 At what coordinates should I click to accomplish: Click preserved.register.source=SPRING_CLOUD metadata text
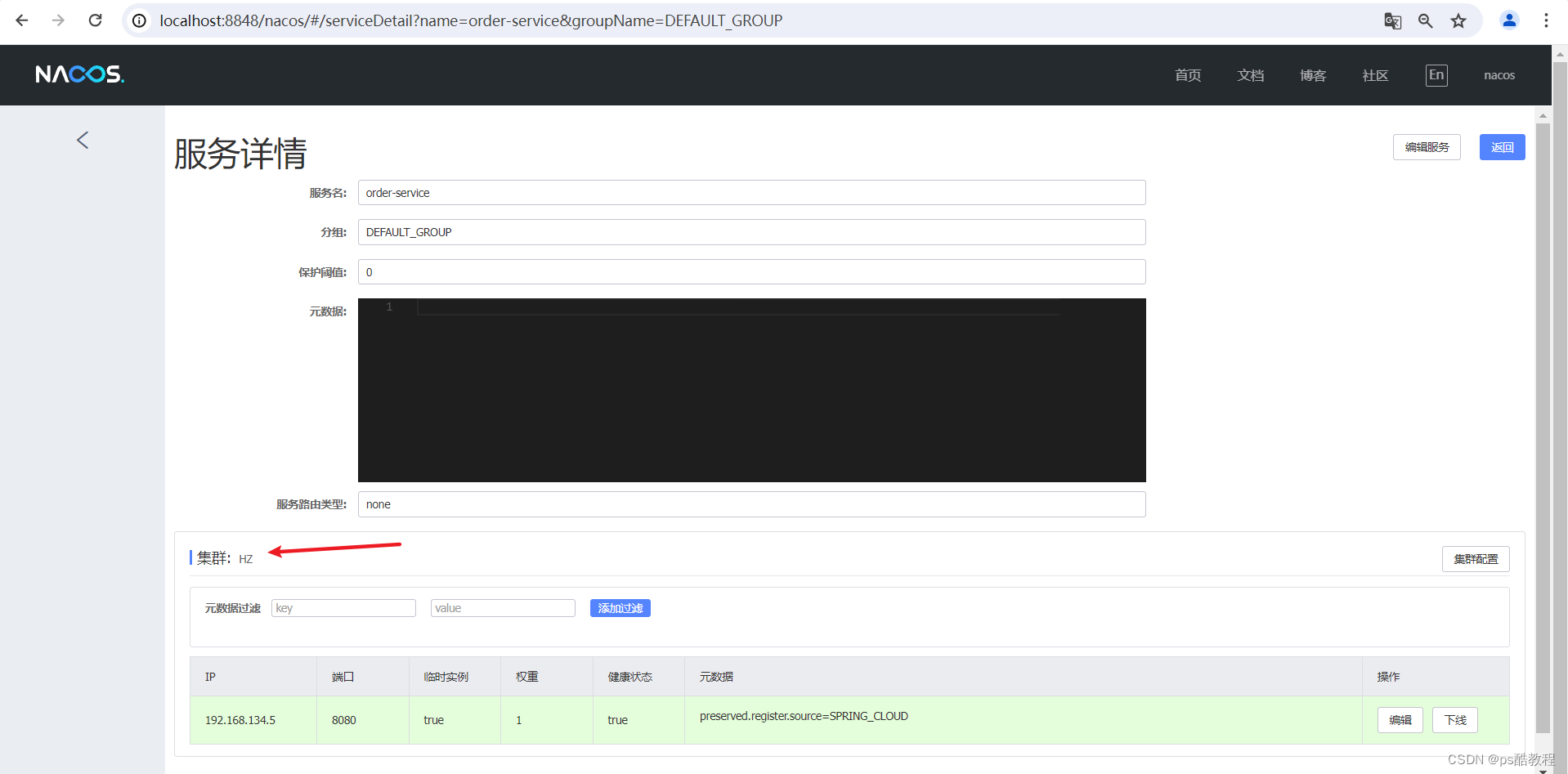pos(804,716)
